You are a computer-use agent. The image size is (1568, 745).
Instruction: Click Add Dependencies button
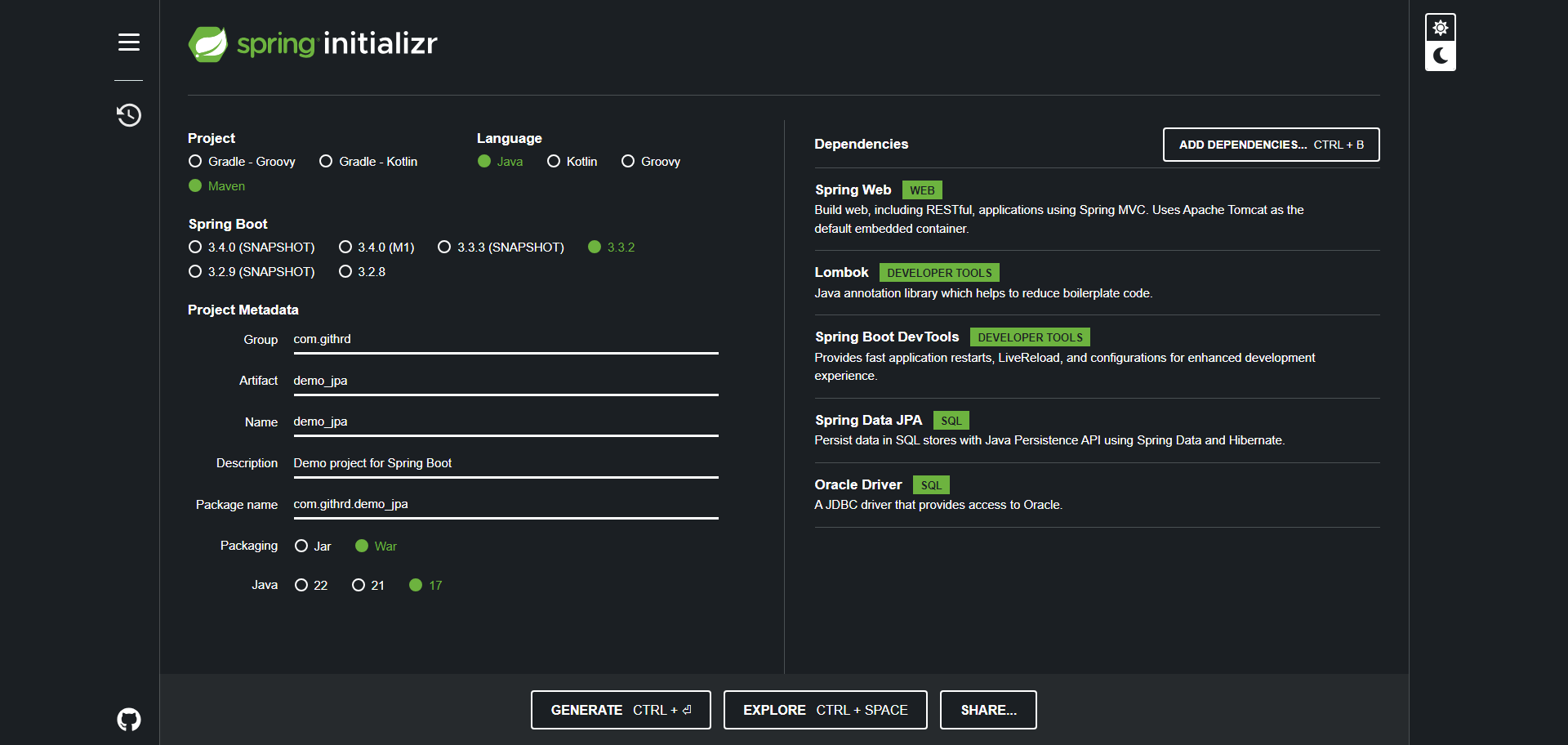click(1271, 145)
